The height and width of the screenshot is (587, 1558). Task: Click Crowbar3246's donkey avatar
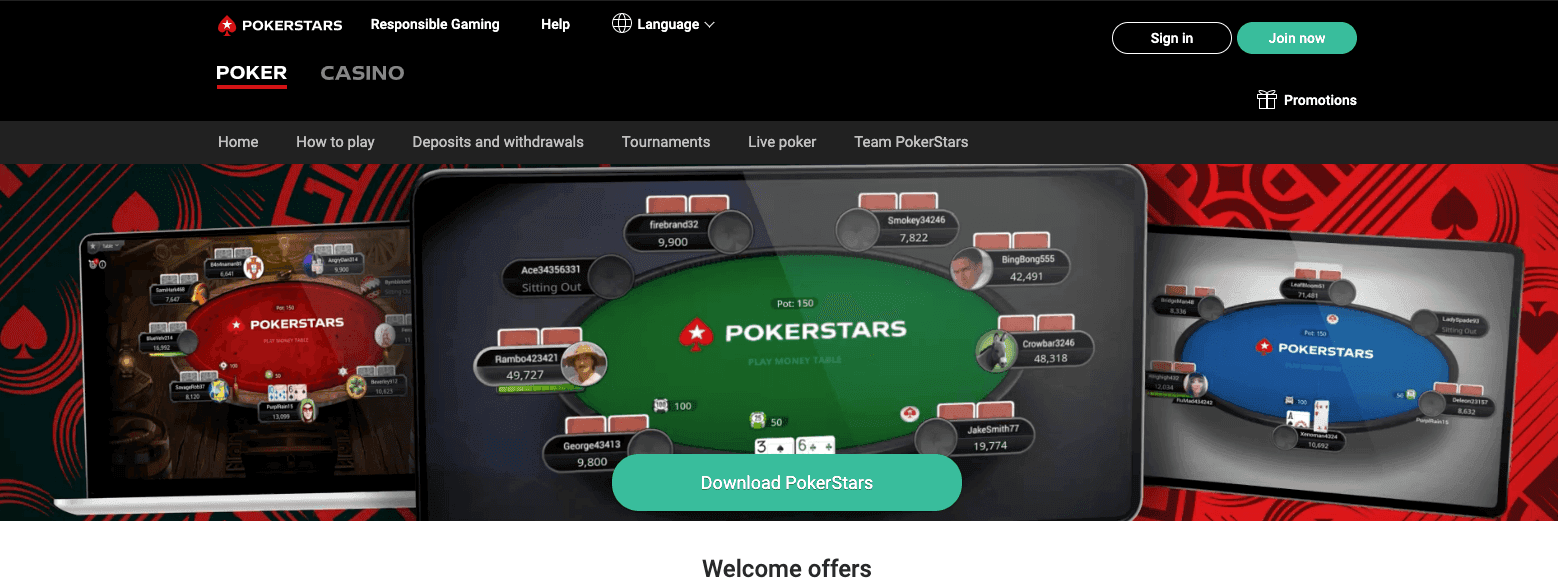(990, 350)
